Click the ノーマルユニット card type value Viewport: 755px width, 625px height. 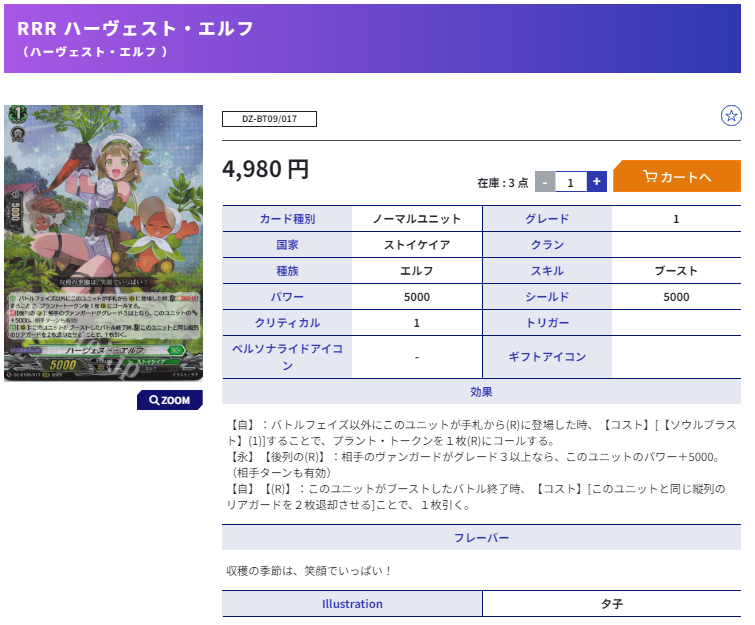416,219
